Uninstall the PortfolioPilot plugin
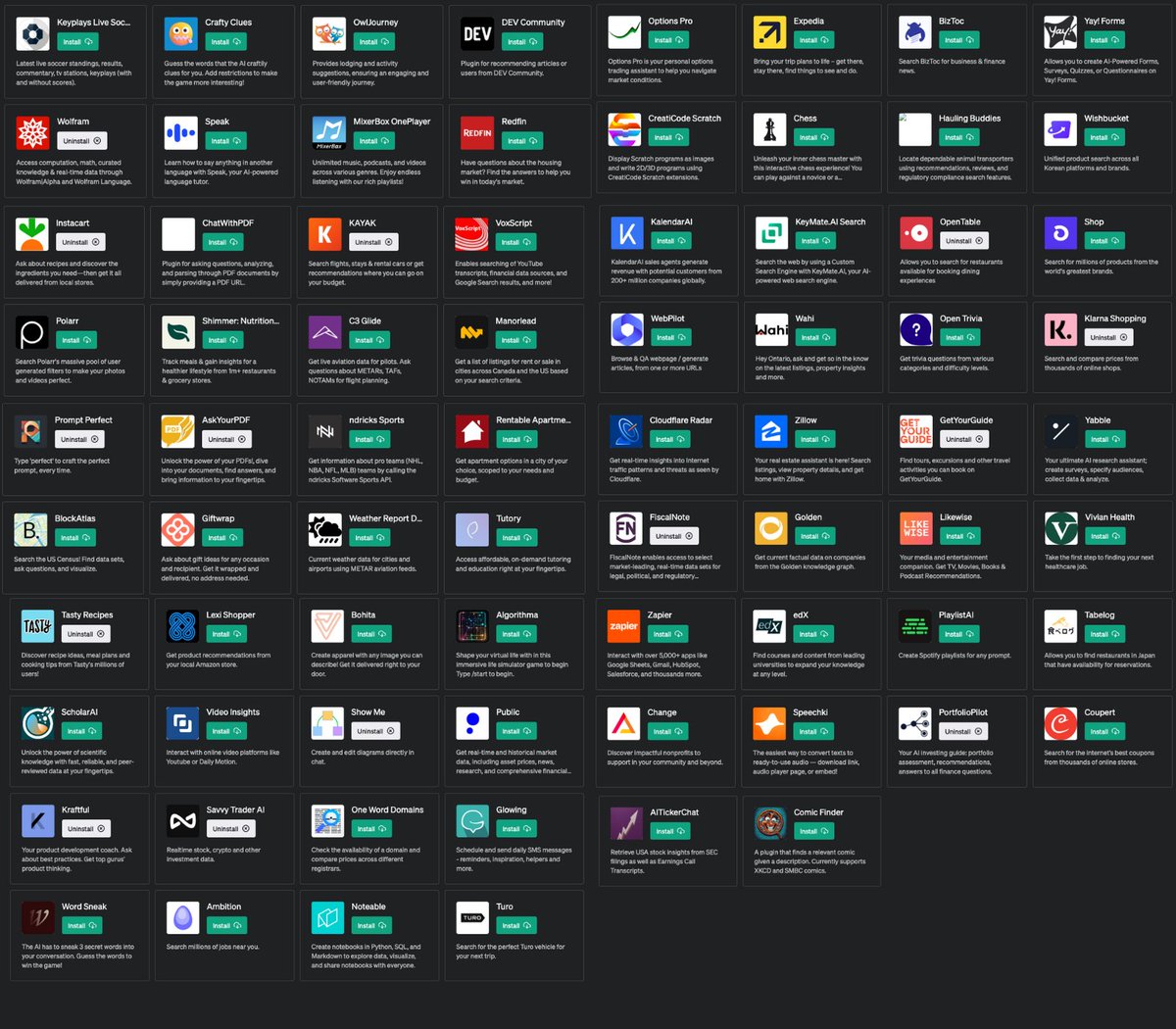The height and width of the screenshot is (1029, 1176). (x=963, y=731)
